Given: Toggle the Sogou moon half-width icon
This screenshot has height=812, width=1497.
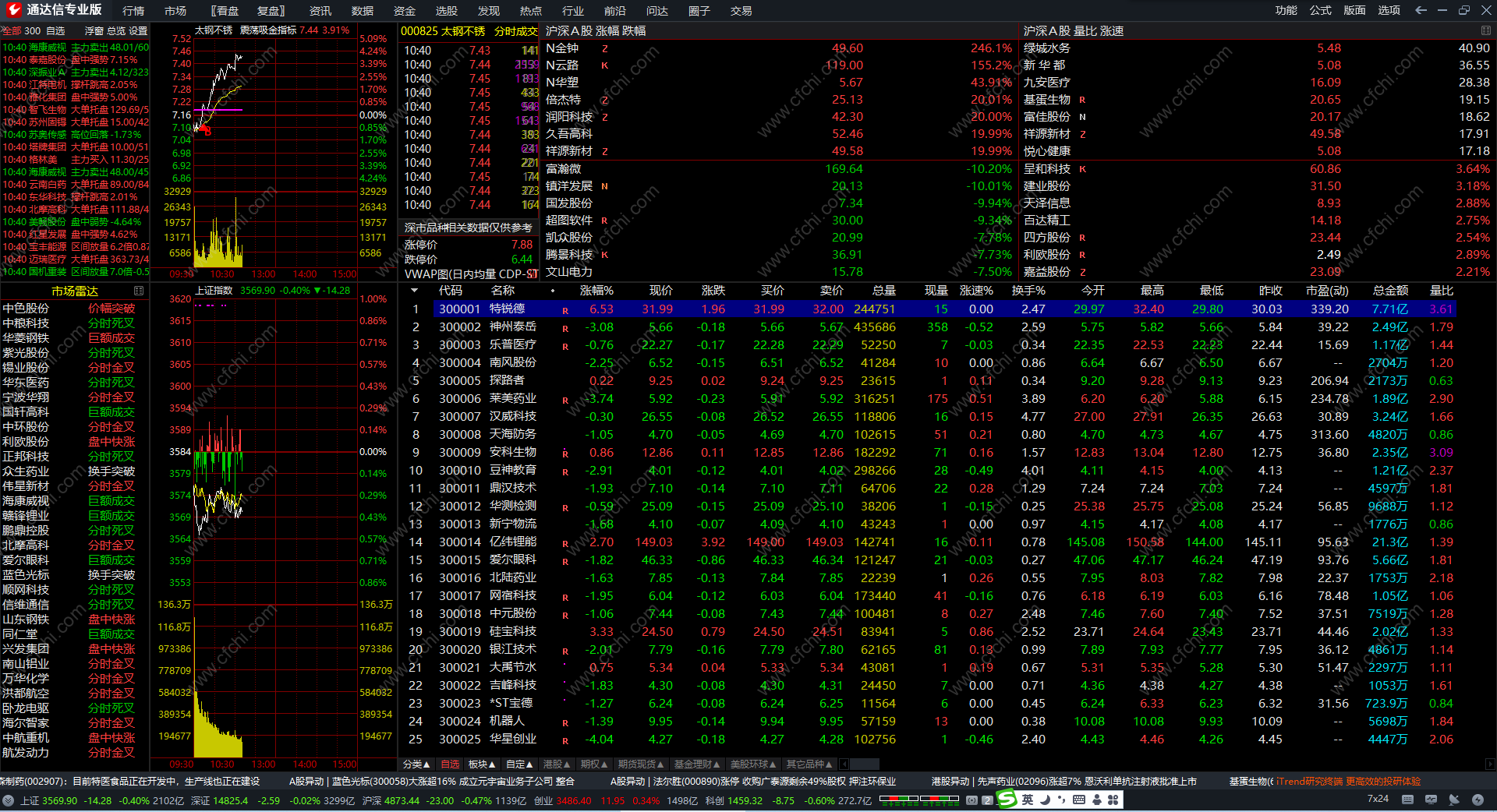Looking at the screenshot, I should [1044, 800].
